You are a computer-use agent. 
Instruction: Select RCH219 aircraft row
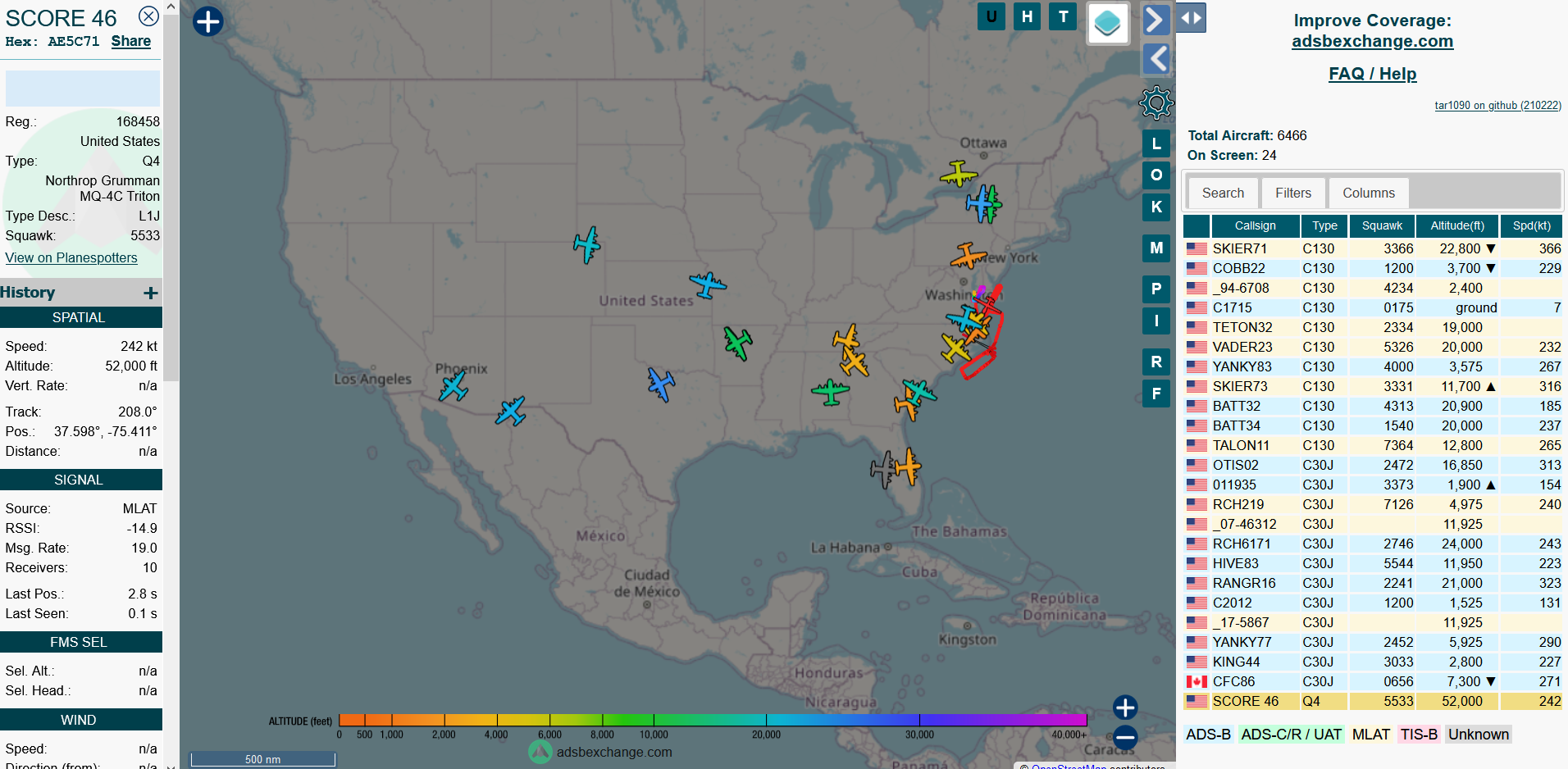point(1373,504)
